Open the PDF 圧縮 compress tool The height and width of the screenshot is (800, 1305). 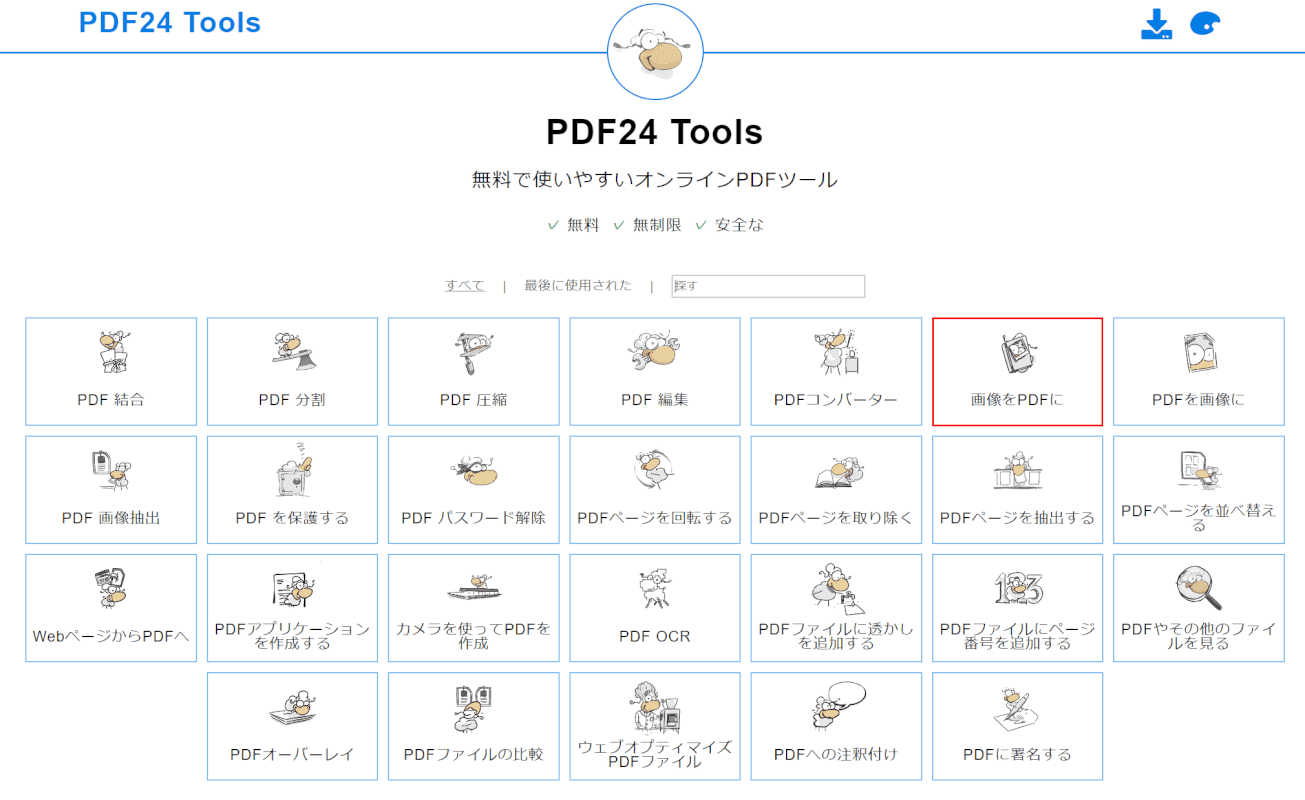click(474, 372)
